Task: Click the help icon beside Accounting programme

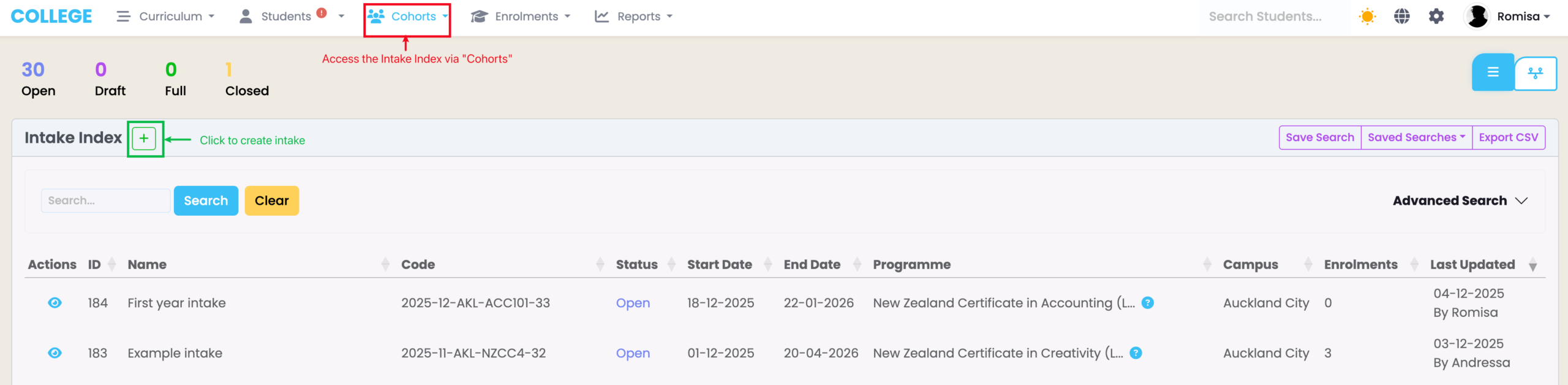Action: tap(1148, 302)
